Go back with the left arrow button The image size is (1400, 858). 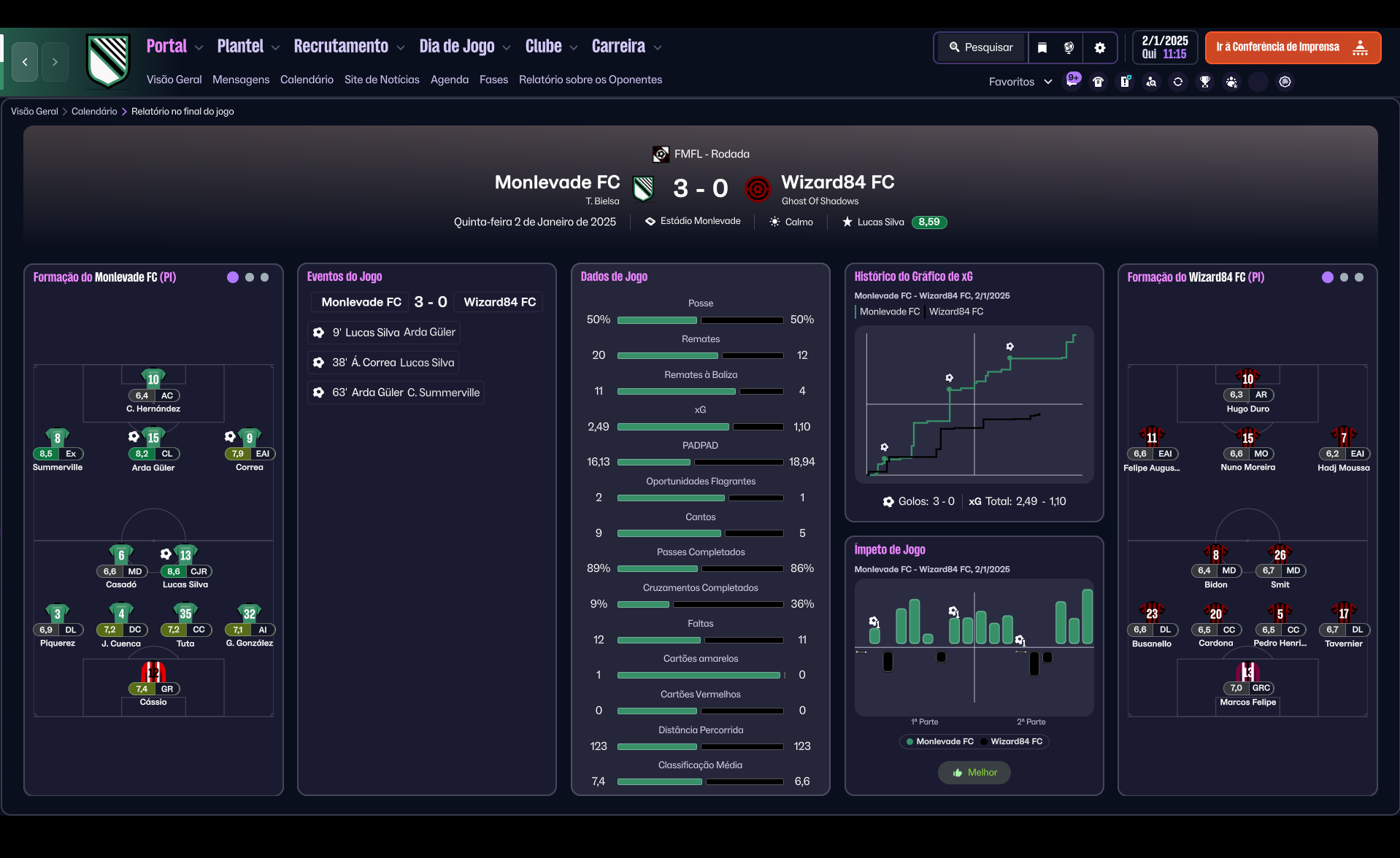26,62
